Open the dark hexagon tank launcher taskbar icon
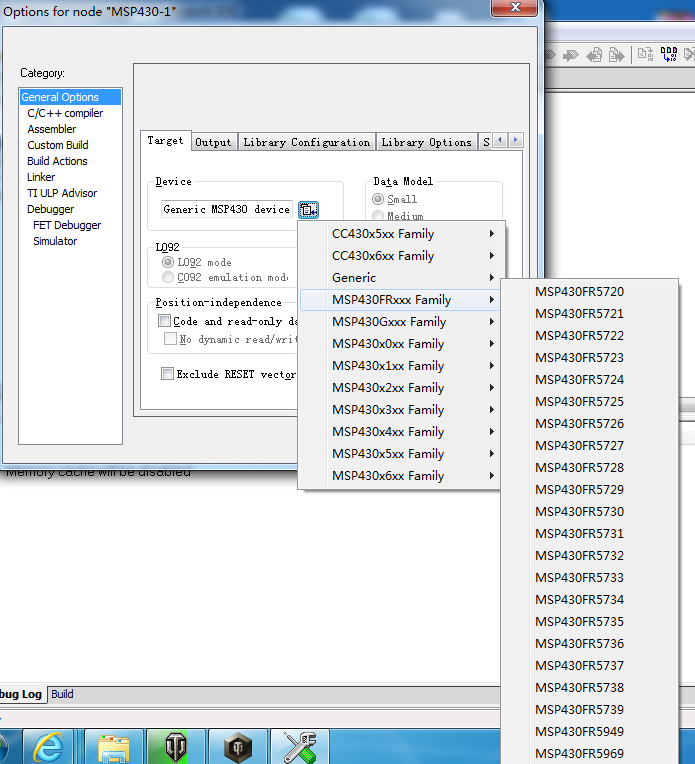695x764 pixels. pos(238,746)
